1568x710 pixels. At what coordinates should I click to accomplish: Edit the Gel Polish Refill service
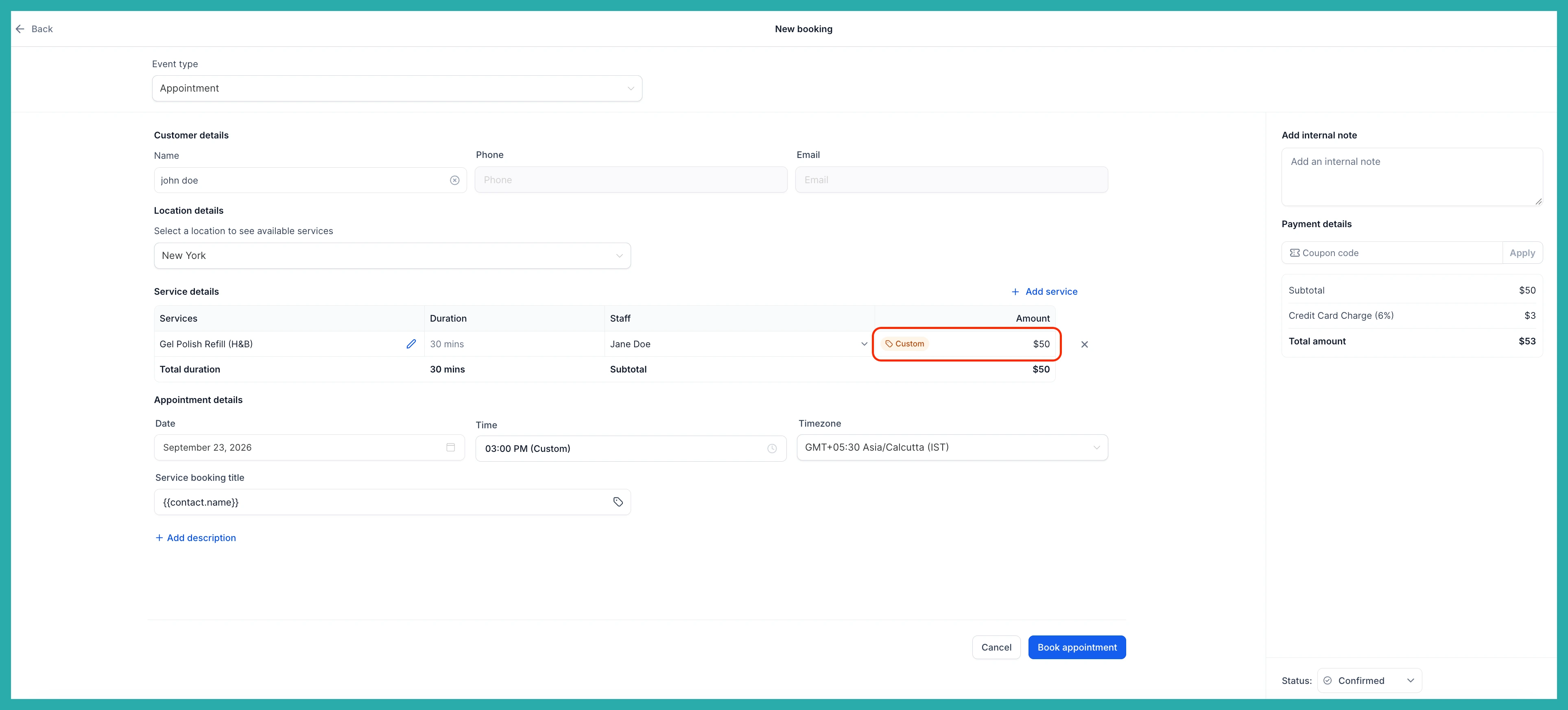[x=411, y=344]
